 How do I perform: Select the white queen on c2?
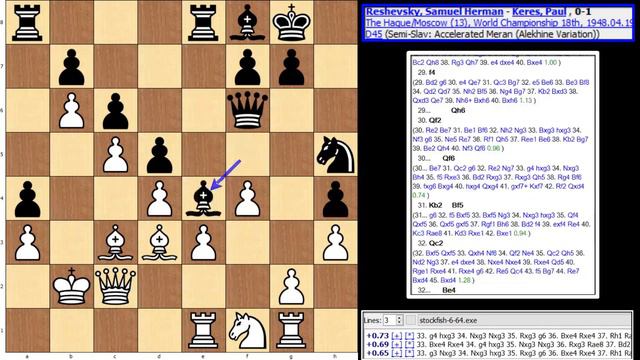pyautogui.click(x=115, y=287)
